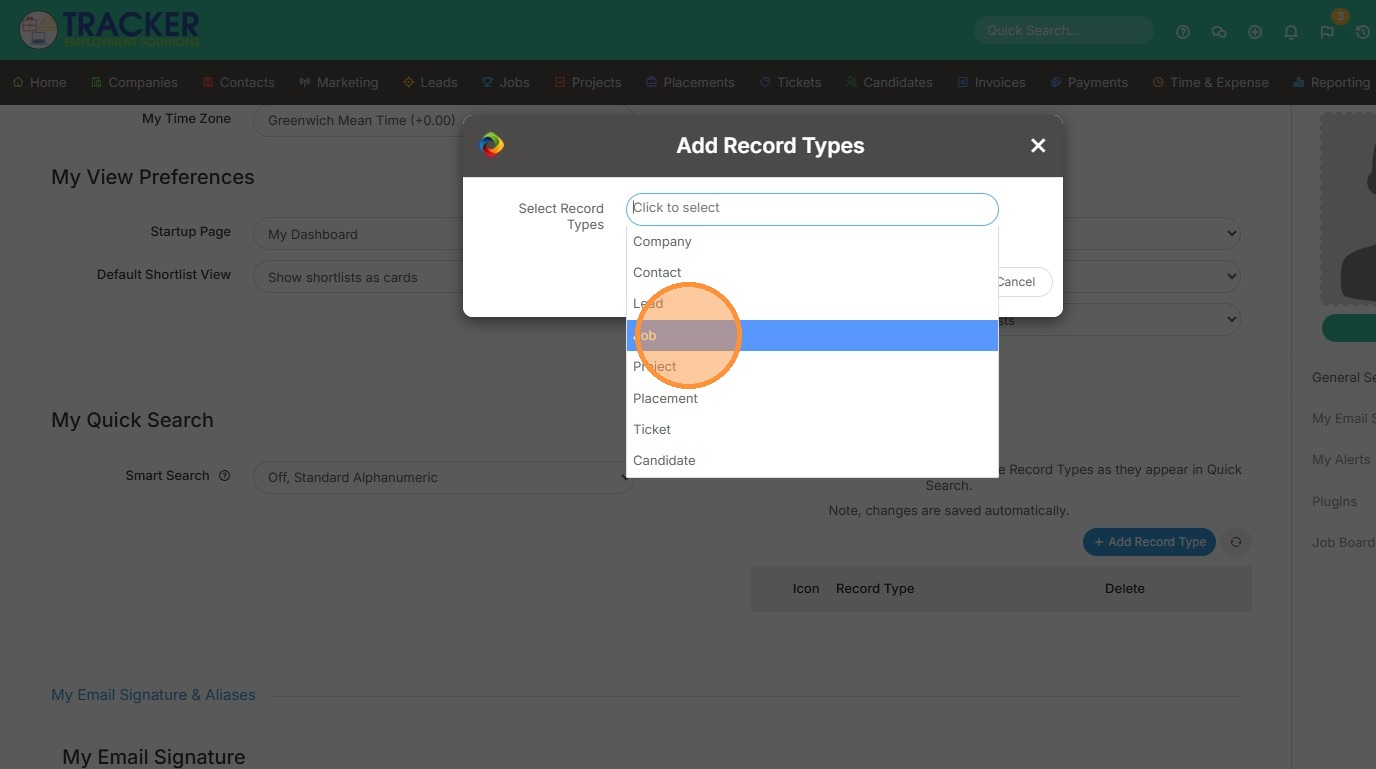Screen dimensions: 1376x769
Task: Choose Lead from the record types list
Action: click(x=812, y=303)
